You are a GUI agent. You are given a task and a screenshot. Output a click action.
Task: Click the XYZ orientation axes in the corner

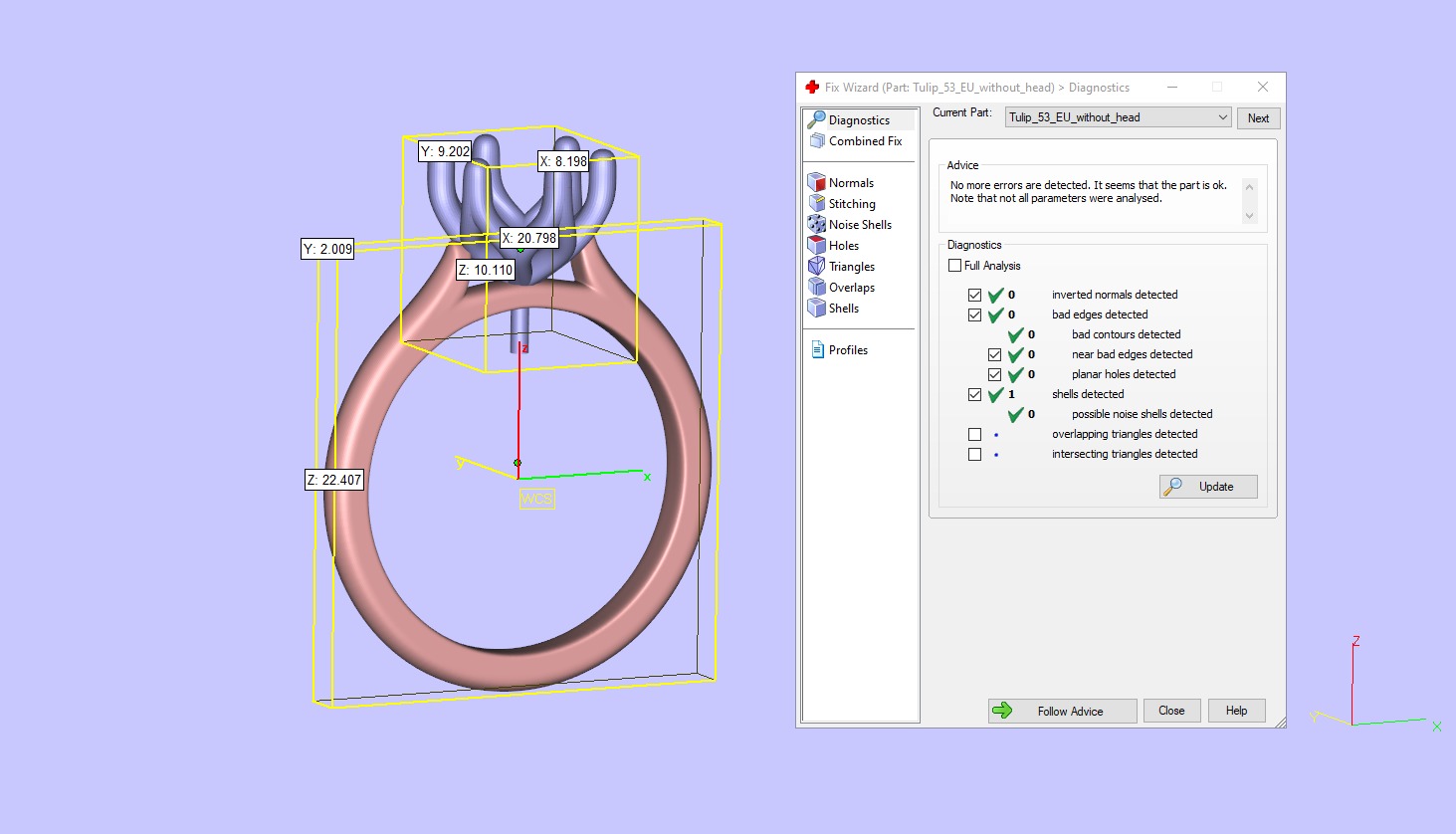click(1377, 685)
